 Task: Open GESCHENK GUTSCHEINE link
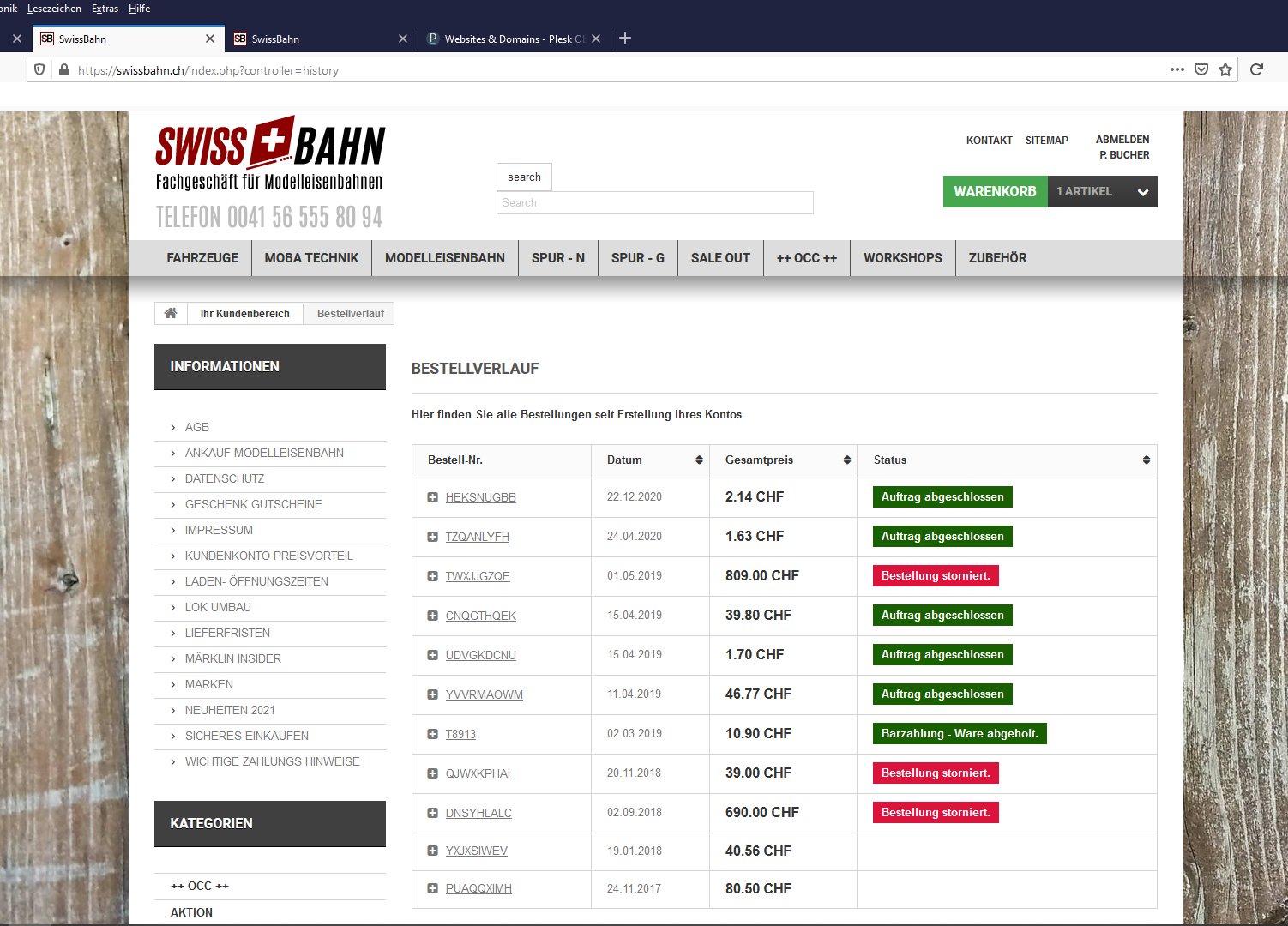254,504
